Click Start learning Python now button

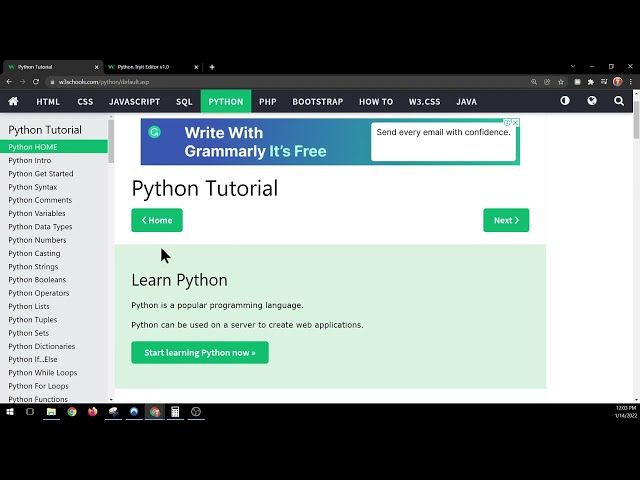[200, 353]
